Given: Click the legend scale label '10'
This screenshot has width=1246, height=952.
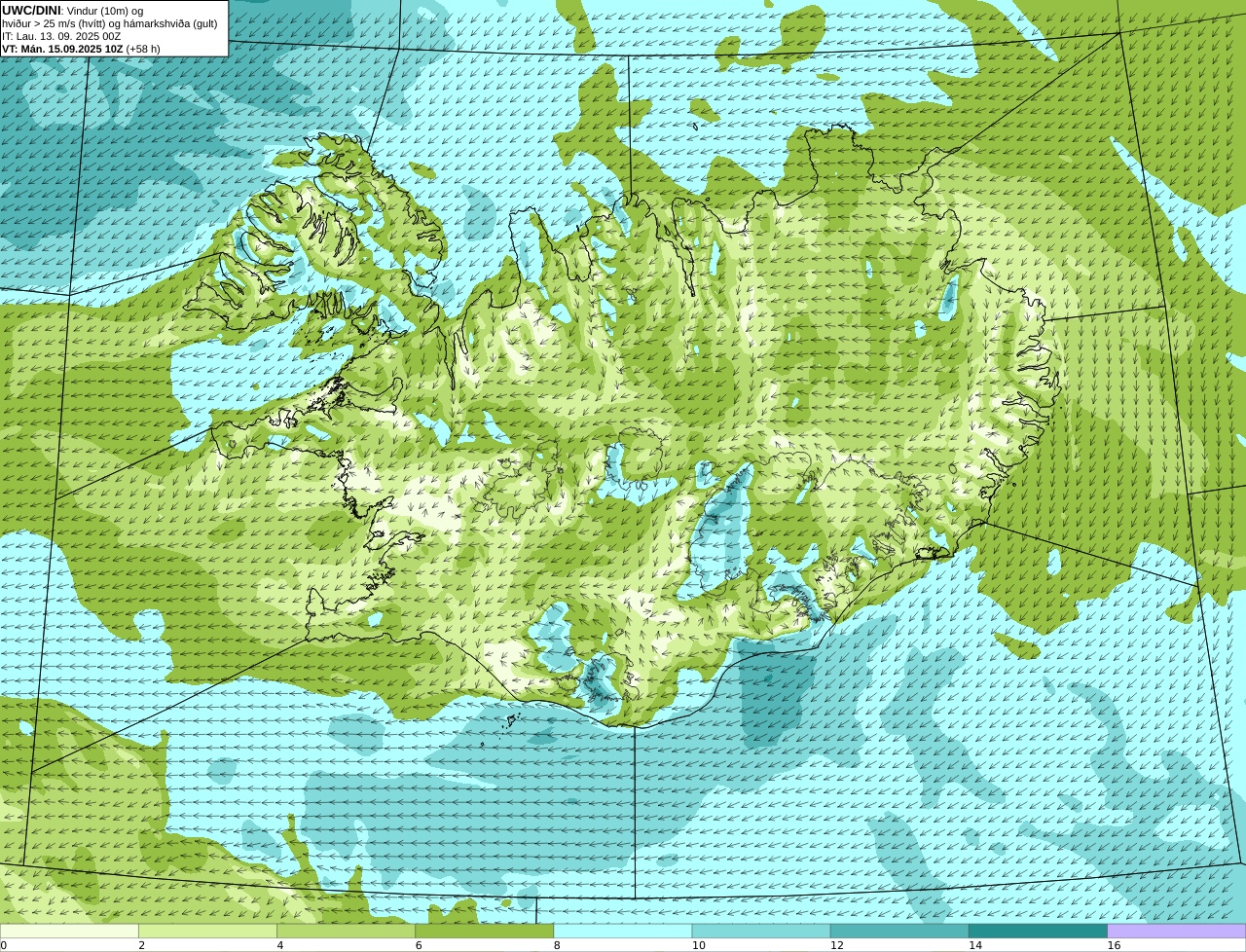Looking at the screenshot, I should (698, 945).
